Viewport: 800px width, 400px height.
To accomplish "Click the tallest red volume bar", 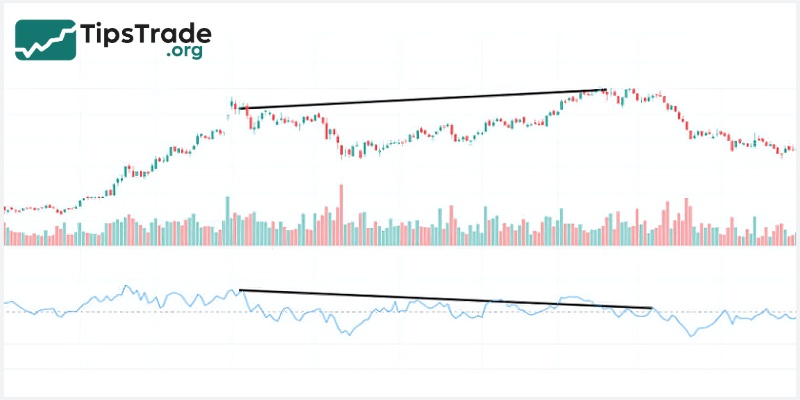I will click(x=341, y=213).
